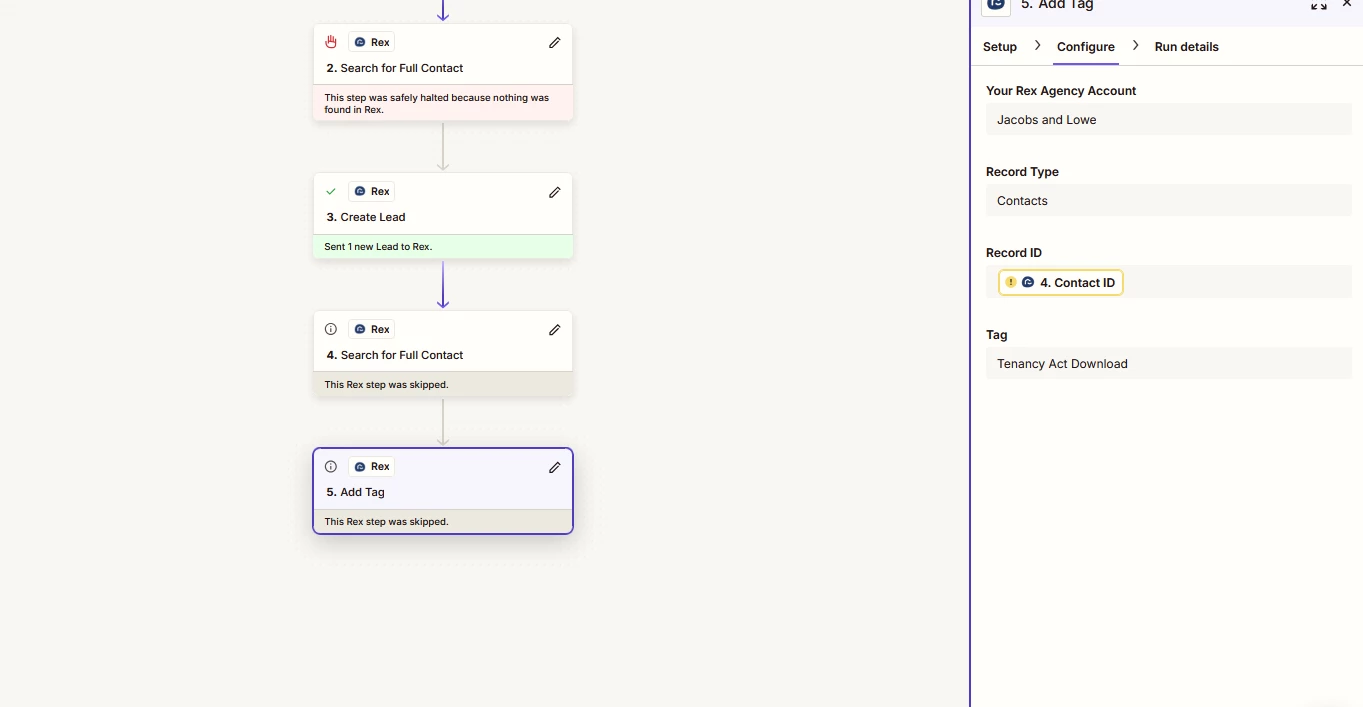
Task: Click the 'Record Type' label
Action: point(1022,172)
